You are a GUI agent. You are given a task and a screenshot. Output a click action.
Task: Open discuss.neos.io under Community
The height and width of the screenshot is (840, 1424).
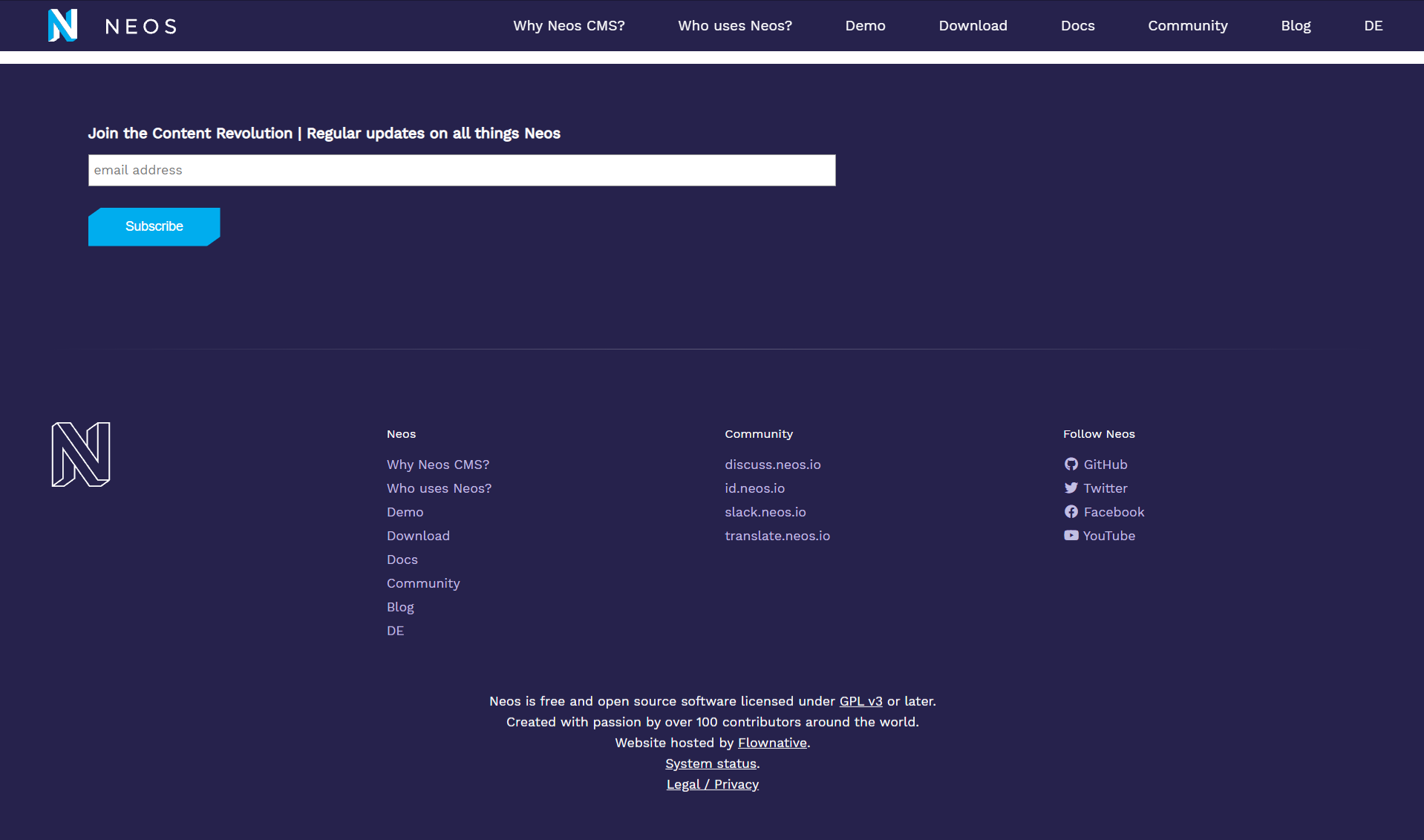(772, 464)
